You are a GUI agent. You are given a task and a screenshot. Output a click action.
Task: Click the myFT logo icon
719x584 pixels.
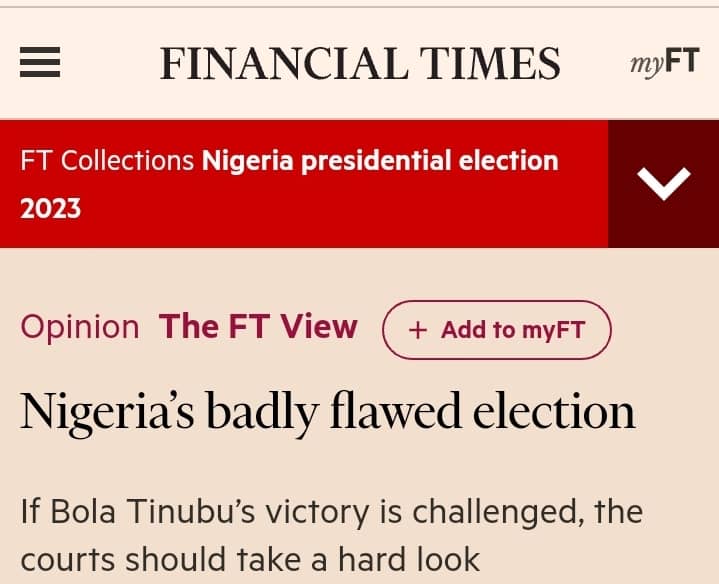coord(663,64)
